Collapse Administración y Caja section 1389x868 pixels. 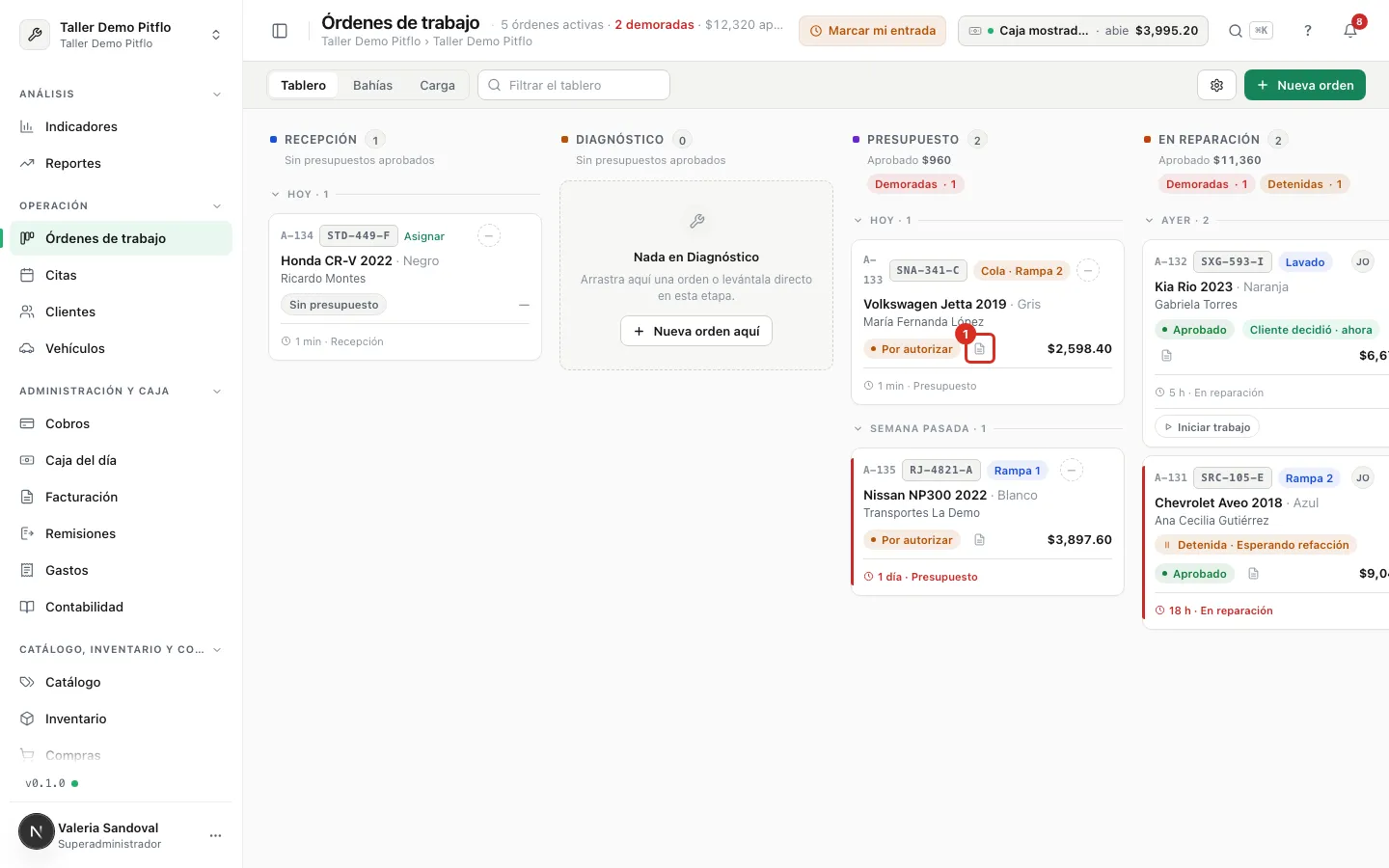[x=216, y=392]
